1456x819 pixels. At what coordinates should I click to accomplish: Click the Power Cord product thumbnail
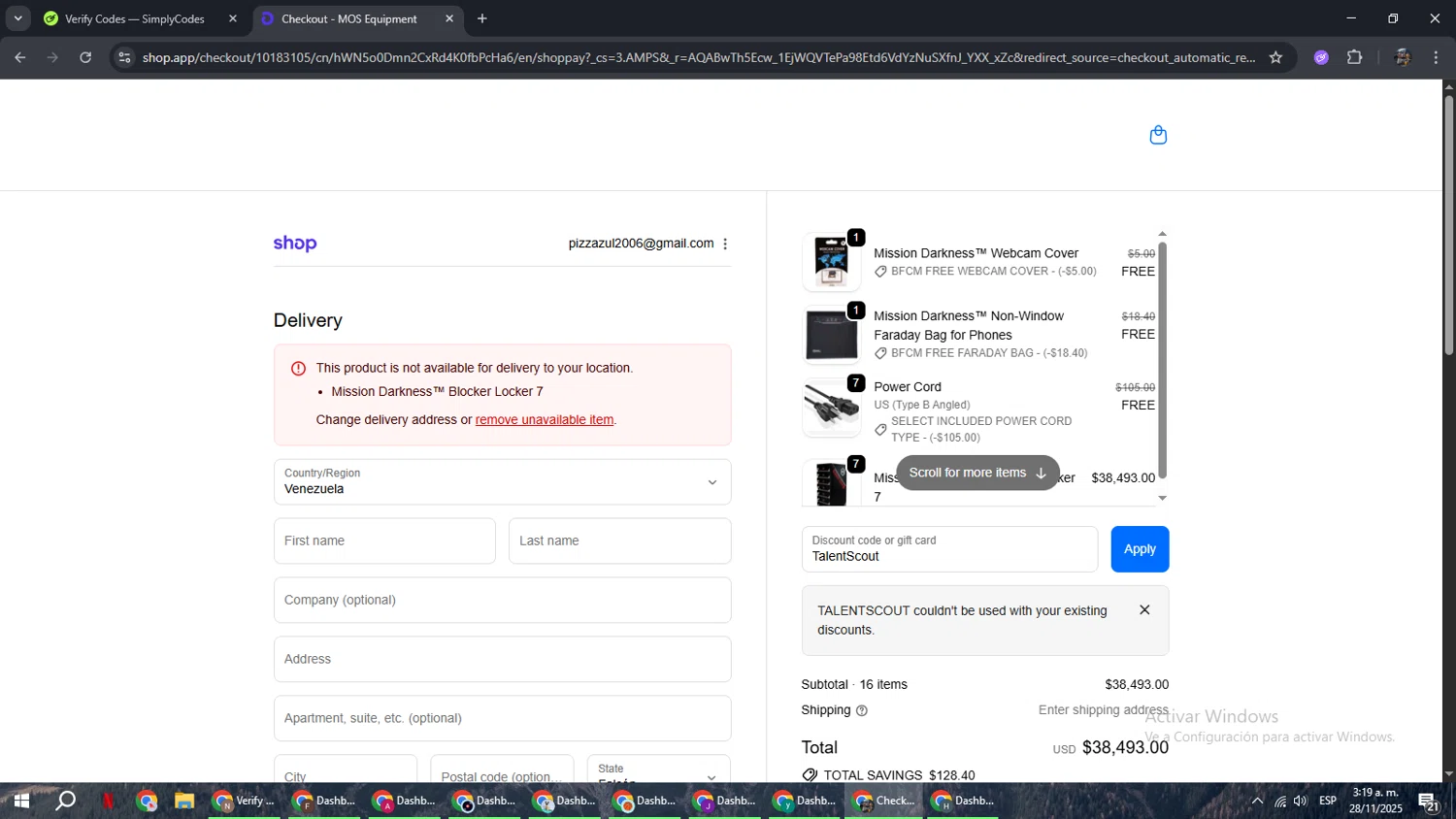point(831,408)
